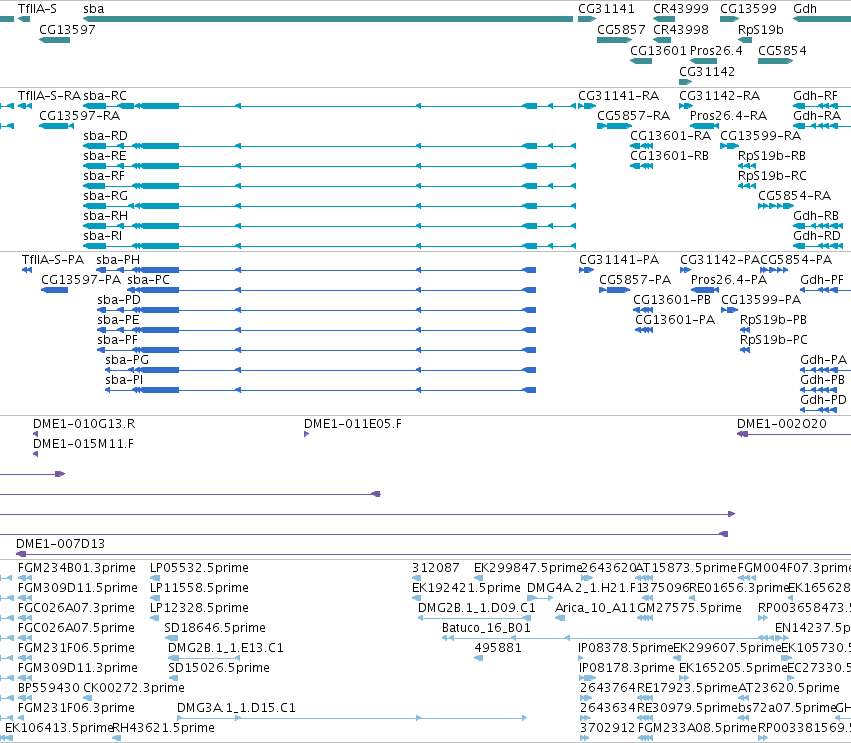Select transcript label CG5854-RA
This screenshot has height=743, width=851.
pos(794,195)
